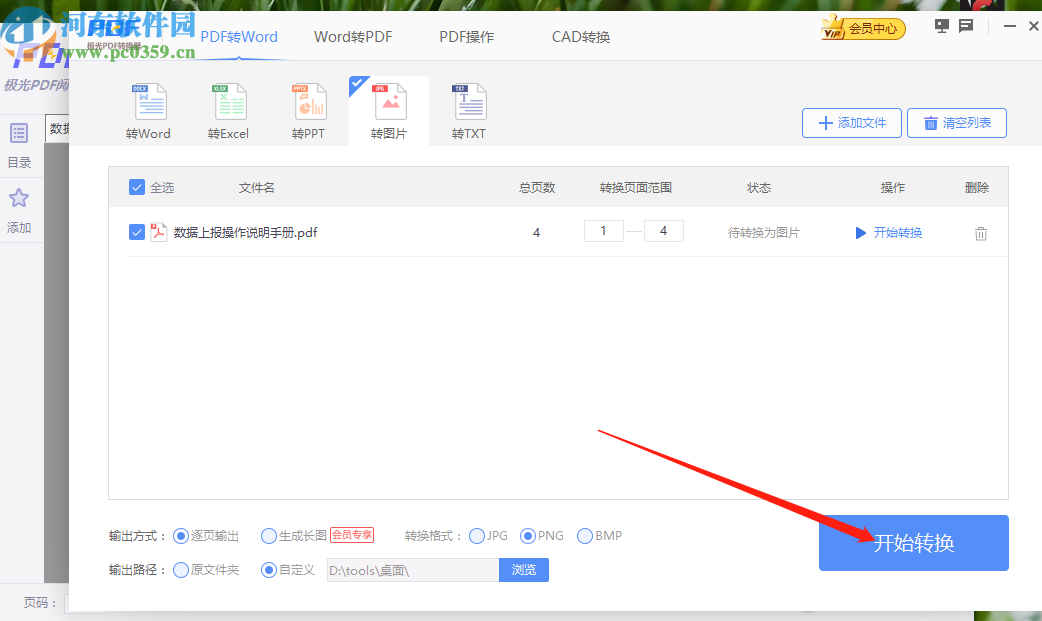The height and width of the screenshot is (621, 1042).
Task: Click the 操作 column header
Action: (892, 187)
